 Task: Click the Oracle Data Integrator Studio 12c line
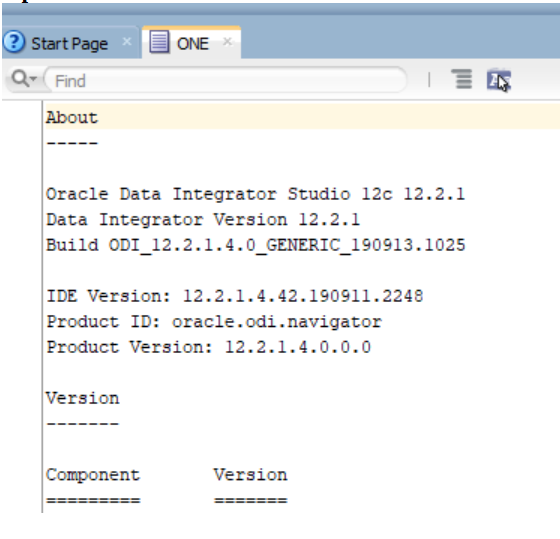[x=255, y=194]
